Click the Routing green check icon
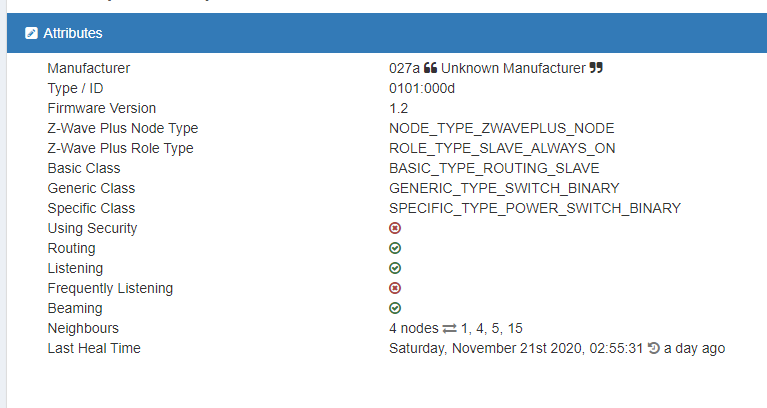 pyautogui.click(x=395, y=248)
